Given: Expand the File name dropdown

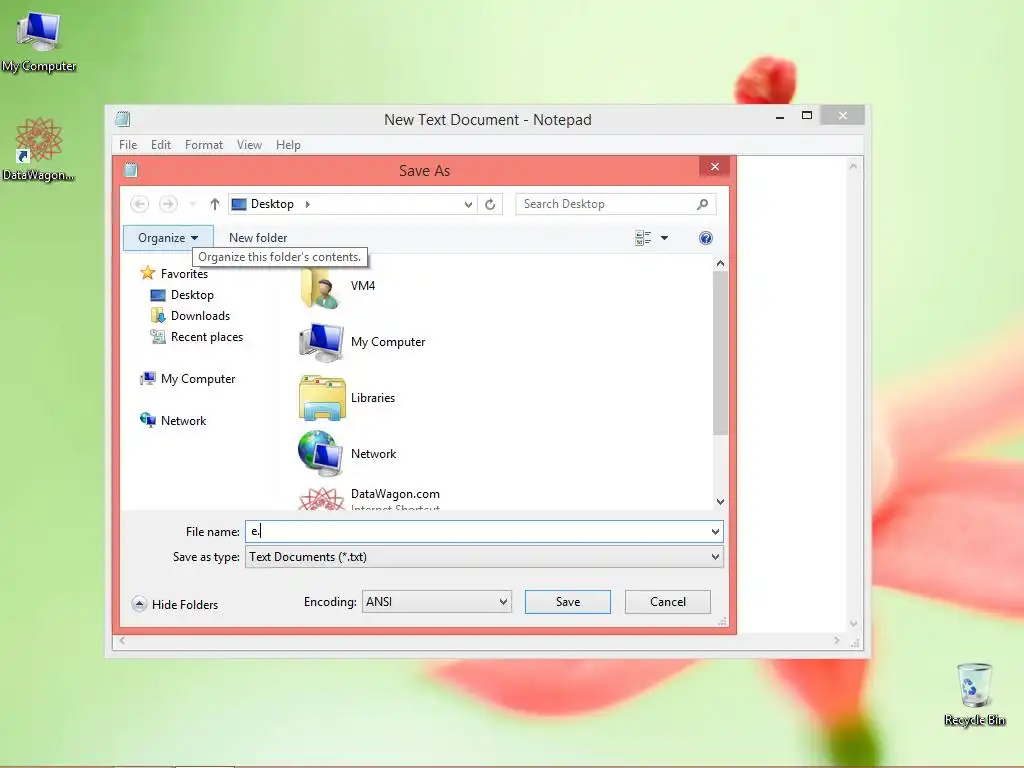Looking at the screenshot, I should click(x=715, y=532).
